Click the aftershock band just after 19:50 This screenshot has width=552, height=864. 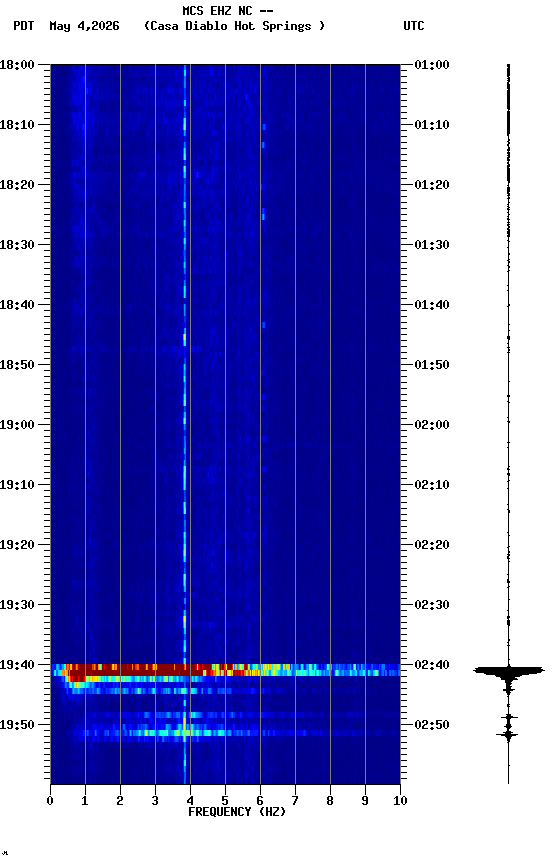tap(225, 733)
